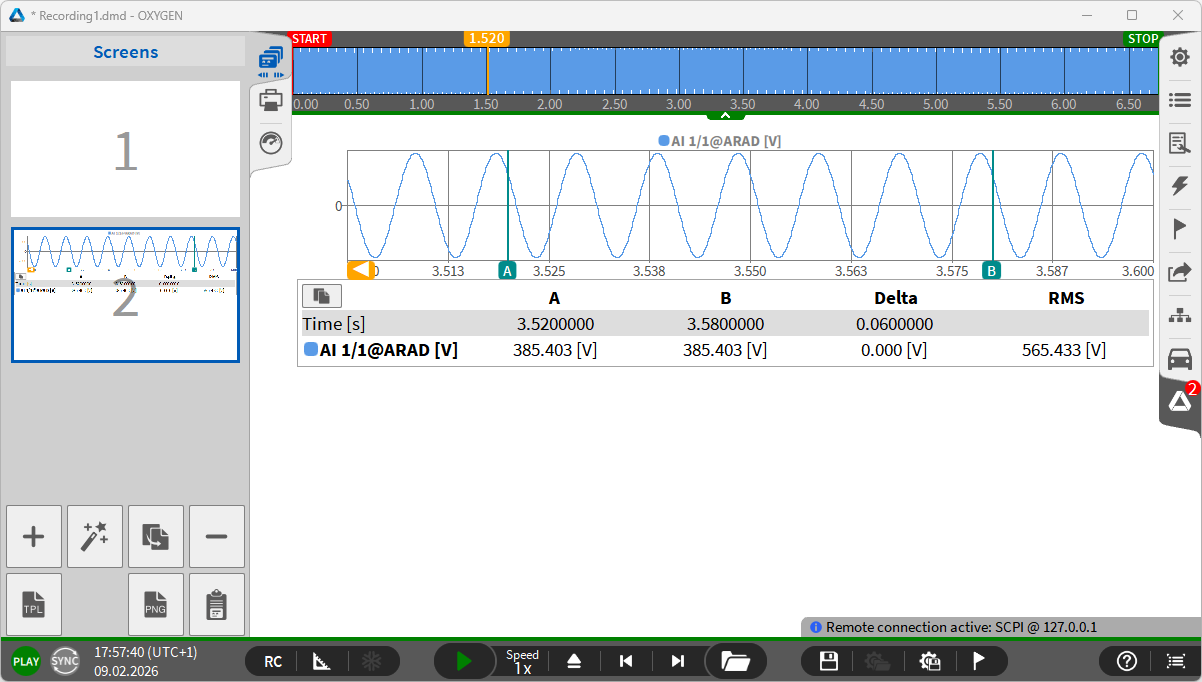This screenshot has height=682, width=1202.
Task: Open the channel list menu in sidebar
Action: 1180,100
